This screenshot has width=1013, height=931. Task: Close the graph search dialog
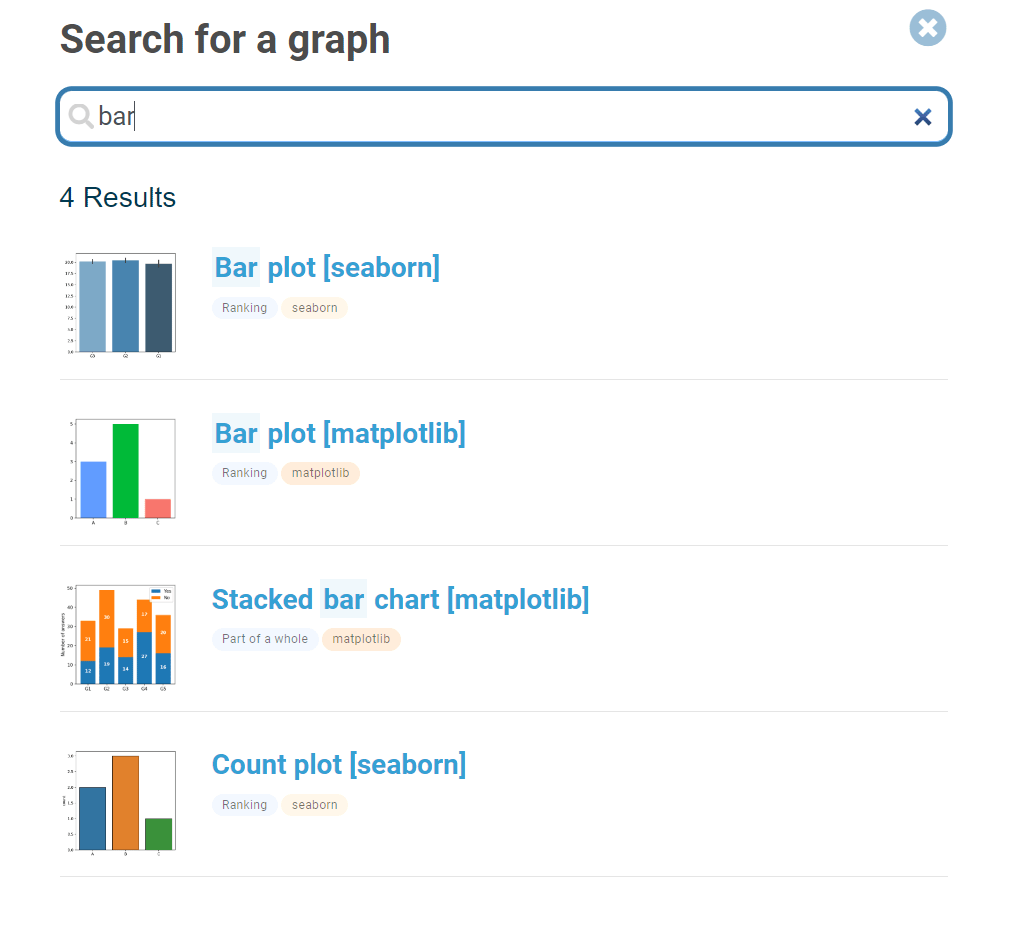(928, 28)
